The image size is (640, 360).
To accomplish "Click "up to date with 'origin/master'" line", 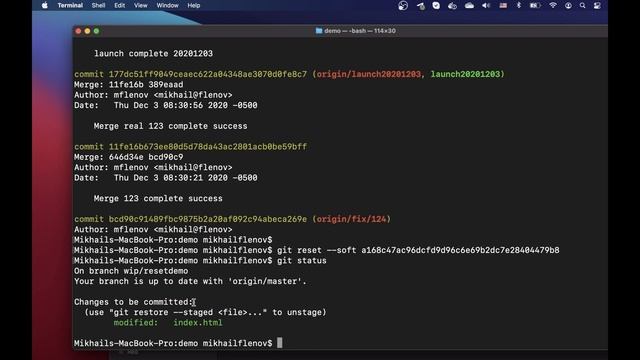I will [x=190, y=281].
